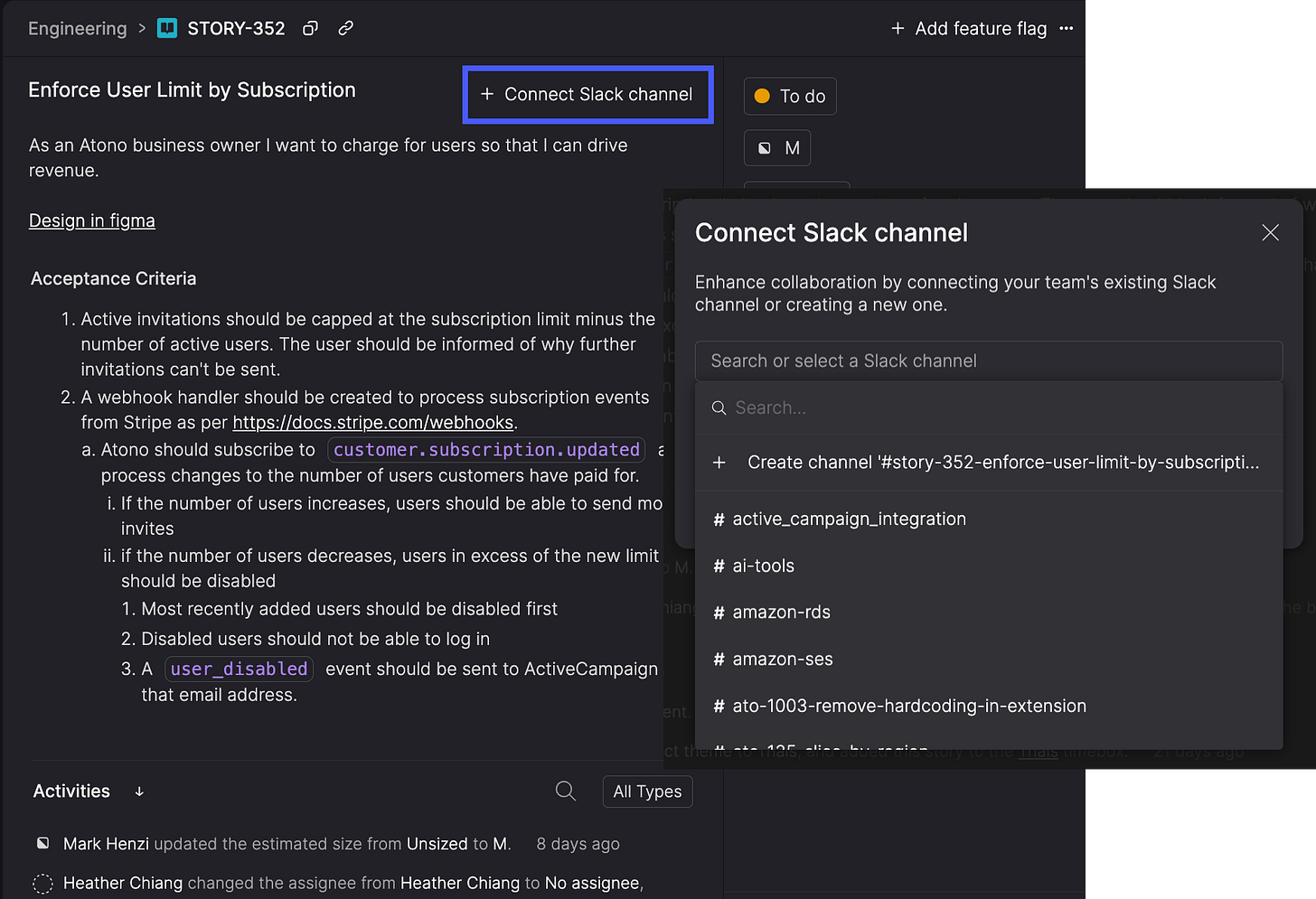The width and height of the screenshot is (1316, 899).
Task: Click Add feature flag
Action: 969,28
